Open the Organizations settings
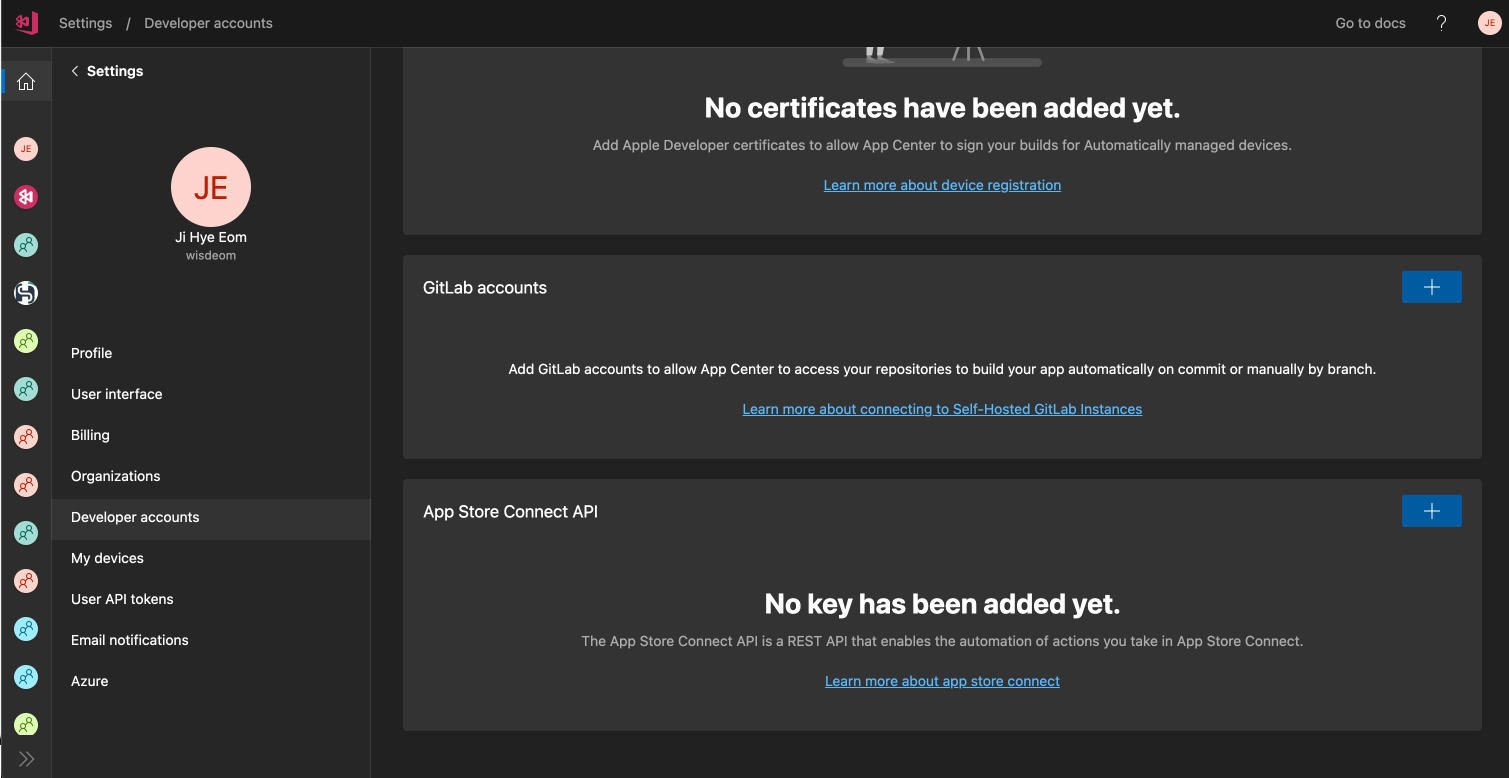The image size is (1509, 778). click(211, 476)
